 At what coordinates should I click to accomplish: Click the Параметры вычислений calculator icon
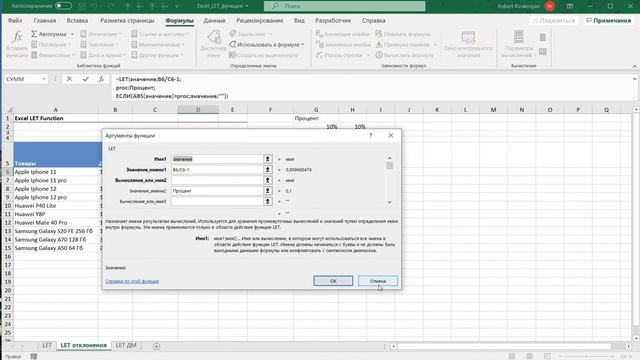[x=519, y=37]
